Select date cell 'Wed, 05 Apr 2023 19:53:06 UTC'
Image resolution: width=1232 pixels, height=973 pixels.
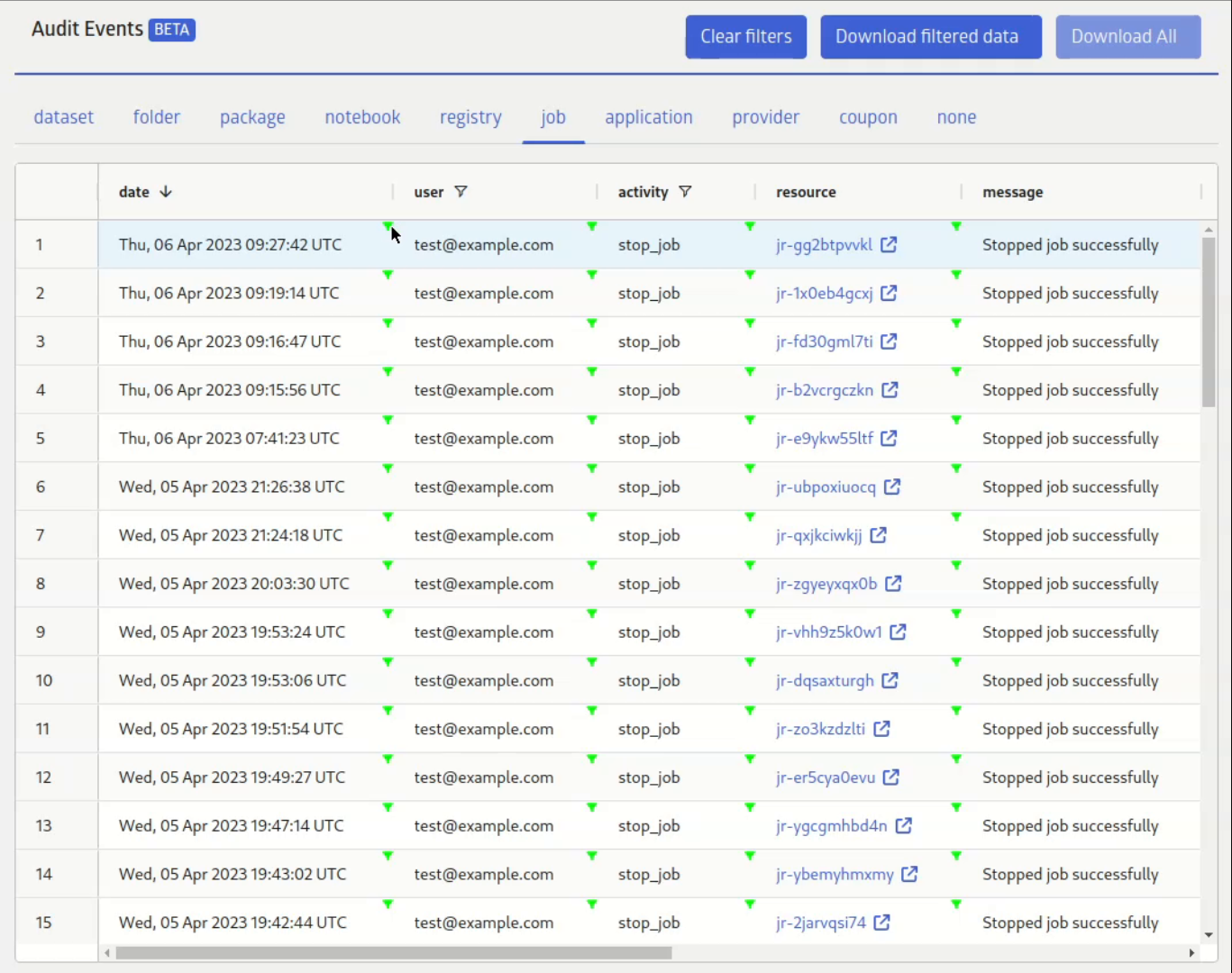click(233, 680)
